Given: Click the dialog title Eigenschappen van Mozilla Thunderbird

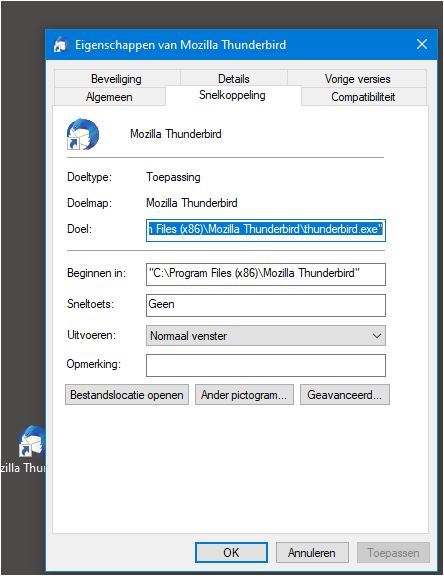Looking at the screenshot, I should (180, 45).
